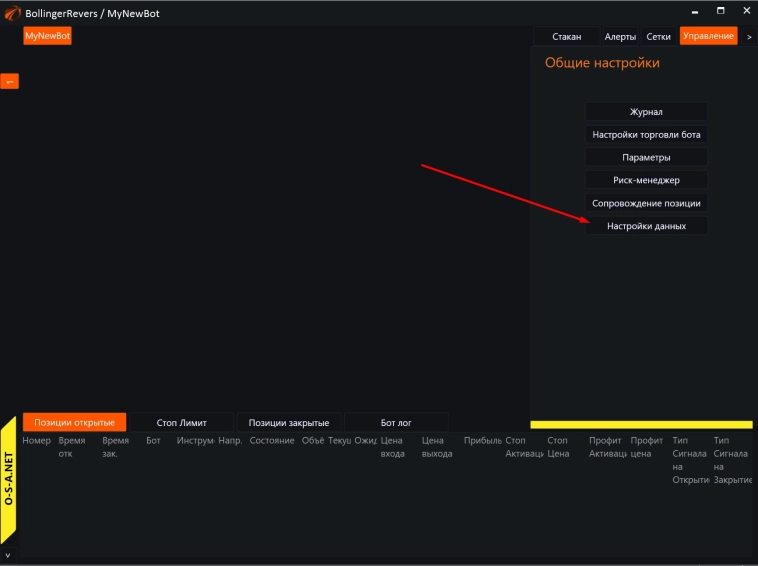
Task: Click the yellow bar above the positions table
Action: point(640,425)
